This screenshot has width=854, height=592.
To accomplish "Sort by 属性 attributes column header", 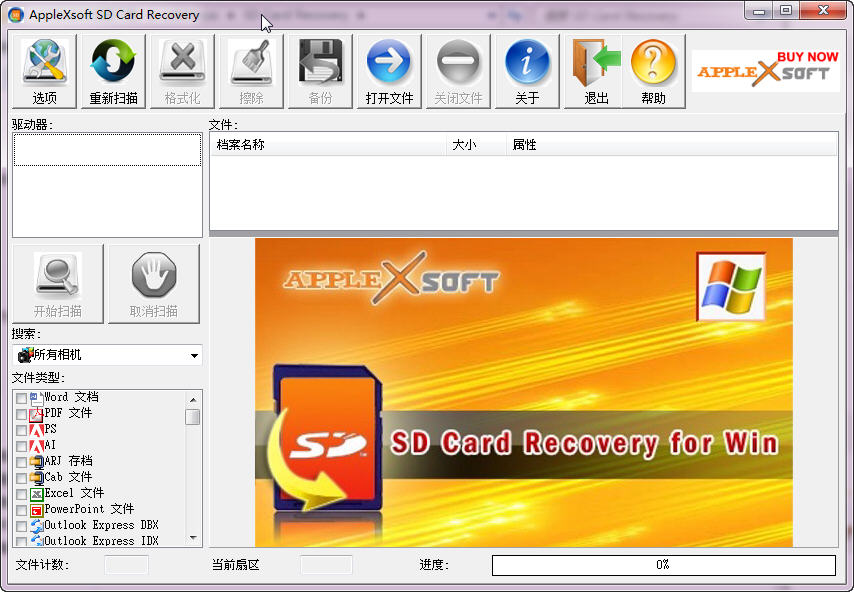I will tap(672, 145).
